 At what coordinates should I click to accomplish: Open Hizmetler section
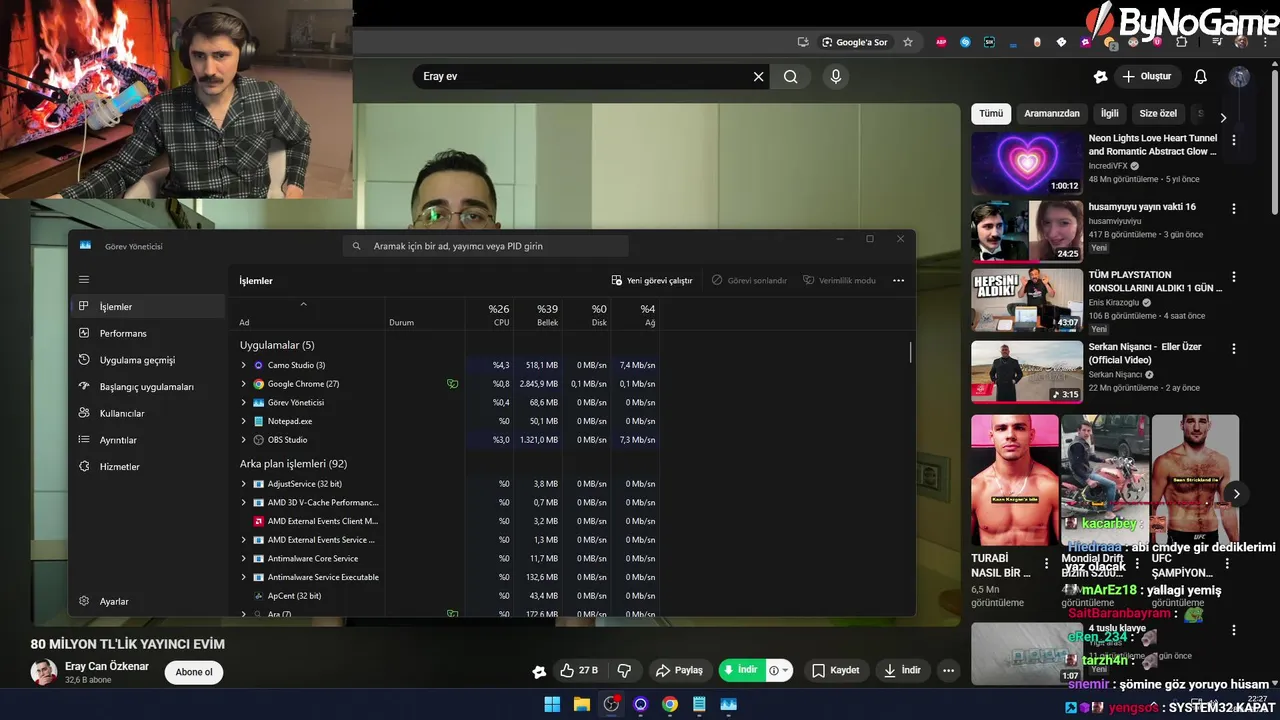click(150, 467)
